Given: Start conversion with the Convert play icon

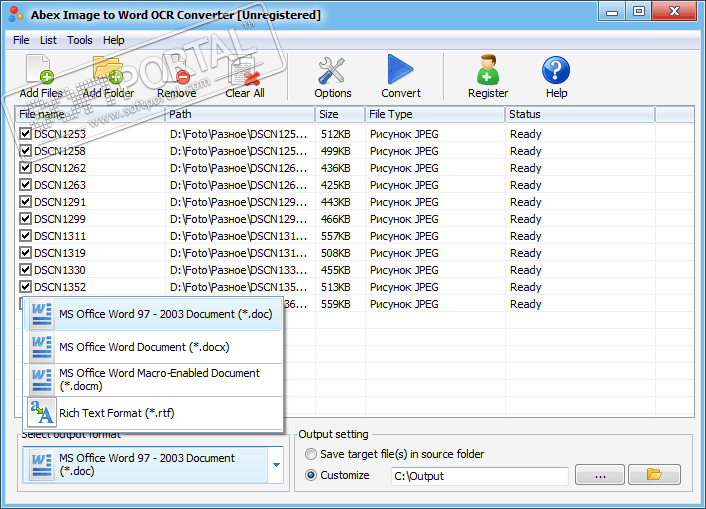Looking at the screenshot, I should 400,69.
